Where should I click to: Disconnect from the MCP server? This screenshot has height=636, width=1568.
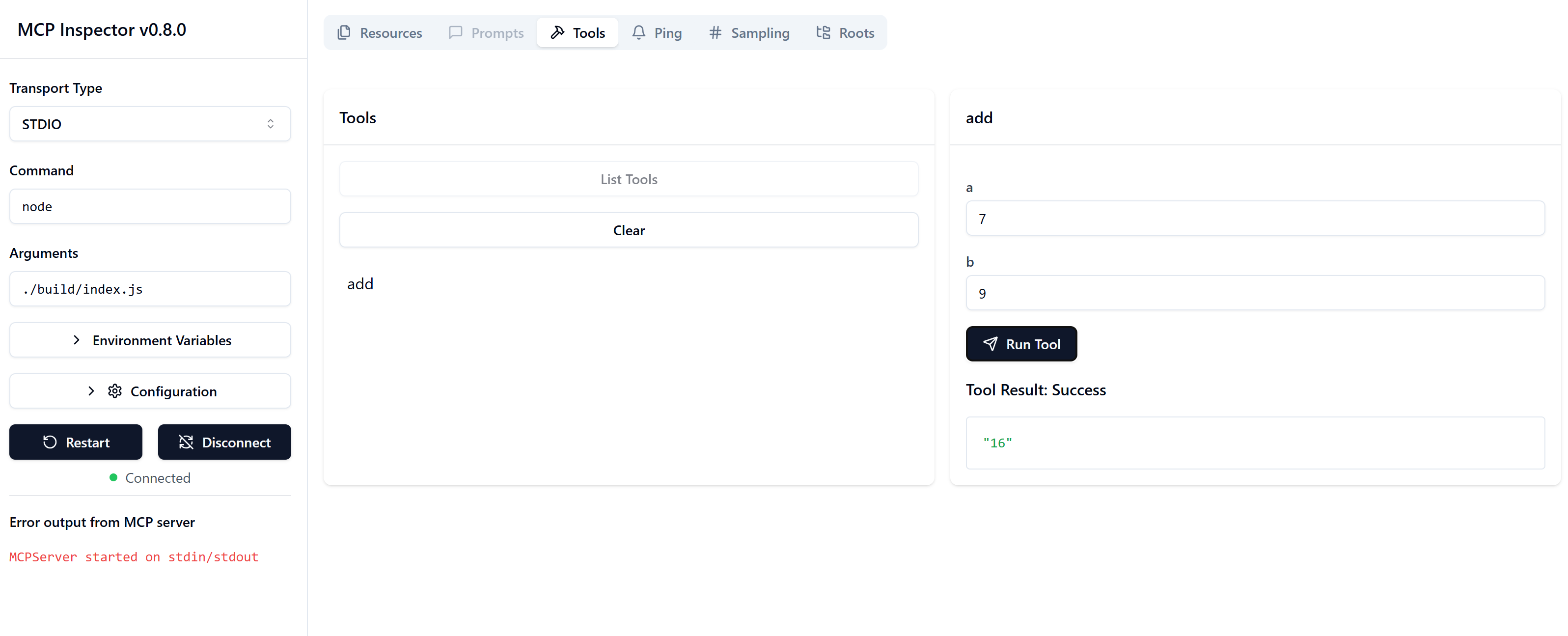click(224, 442)
